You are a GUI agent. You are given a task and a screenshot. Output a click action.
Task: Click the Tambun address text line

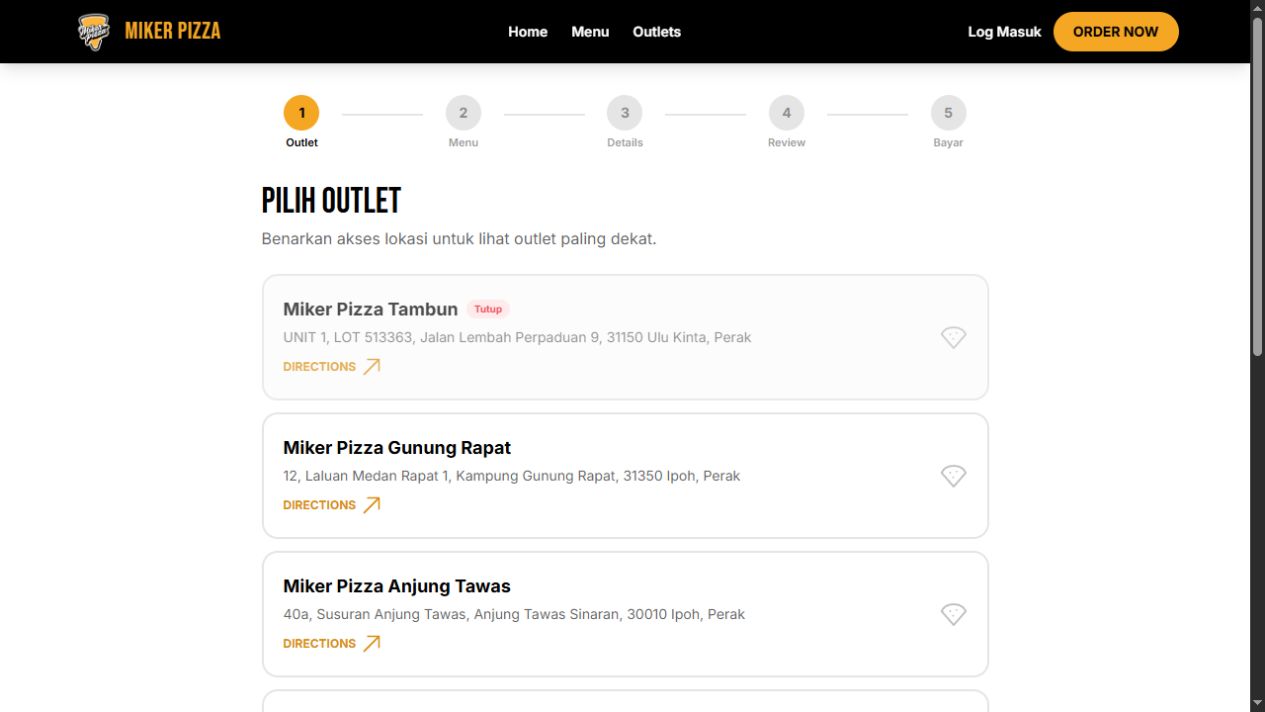click(517, 338)
